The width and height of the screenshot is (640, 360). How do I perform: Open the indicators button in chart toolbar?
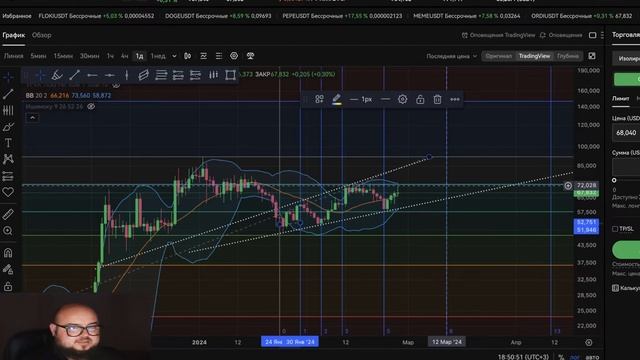click(x=203, y=56)
